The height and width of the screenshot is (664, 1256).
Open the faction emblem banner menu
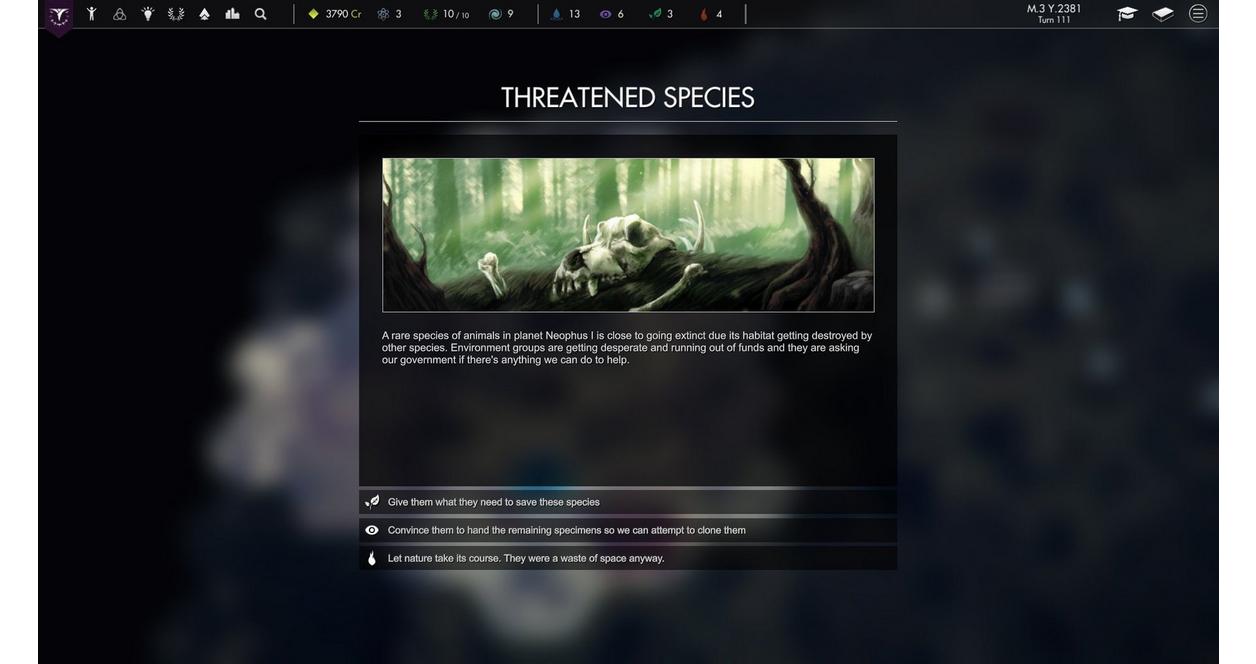[59, 16]
